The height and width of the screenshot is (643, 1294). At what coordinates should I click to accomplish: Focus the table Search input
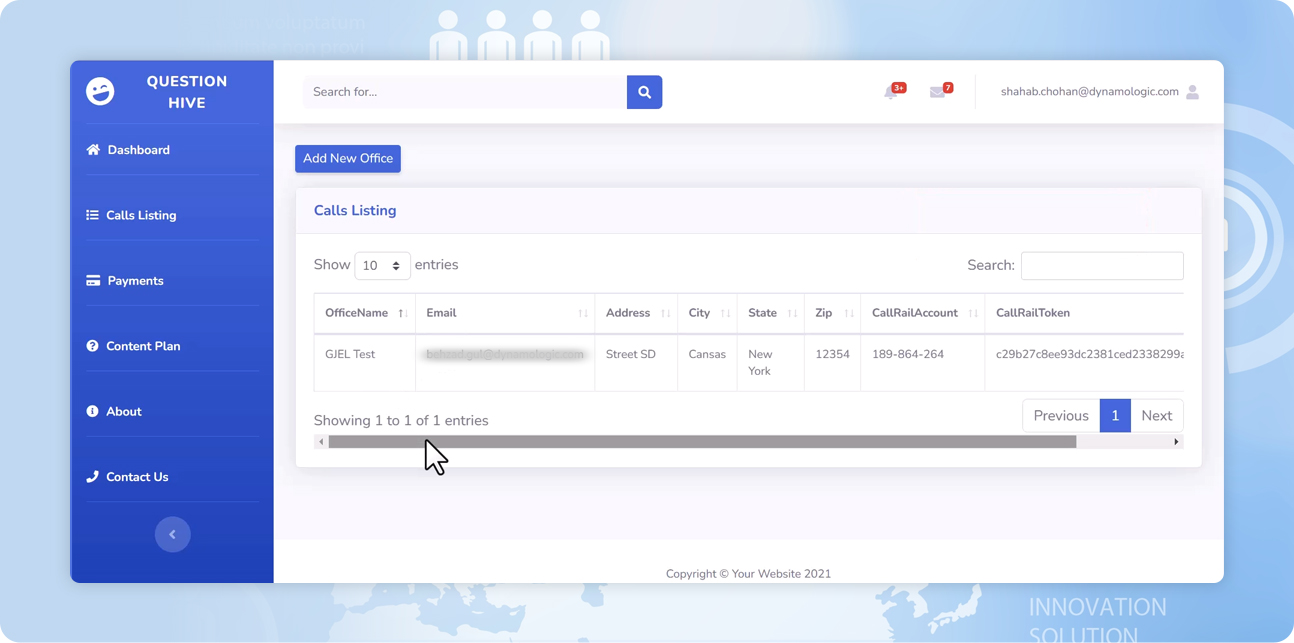(x=1102, y=266)
